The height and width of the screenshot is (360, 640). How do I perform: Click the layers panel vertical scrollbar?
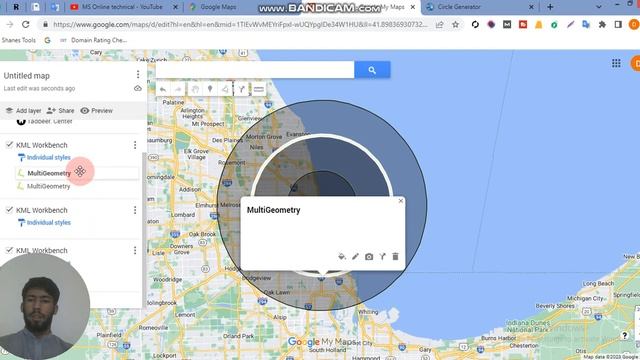(x=144, y=229)
